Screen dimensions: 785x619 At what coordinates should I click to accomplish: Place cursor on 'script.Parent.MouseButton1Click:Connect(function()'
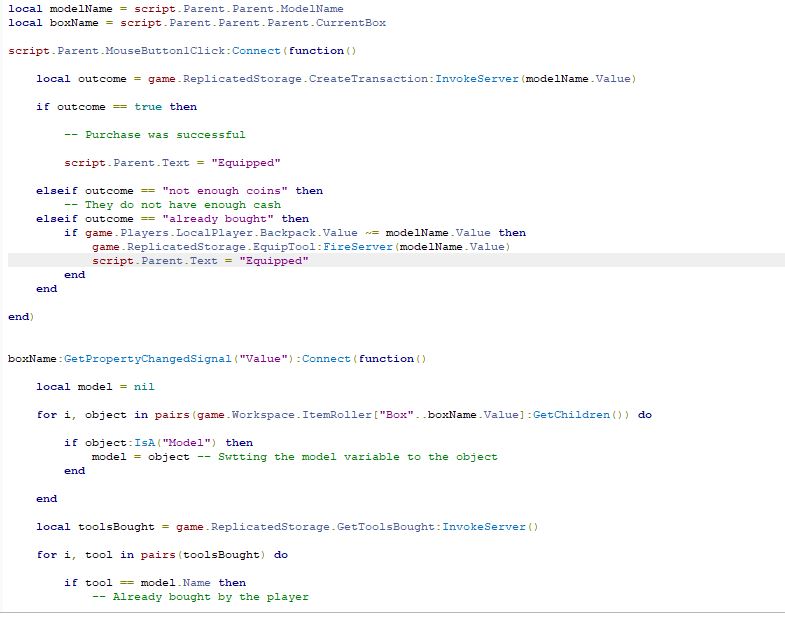(x=182, y=51)
